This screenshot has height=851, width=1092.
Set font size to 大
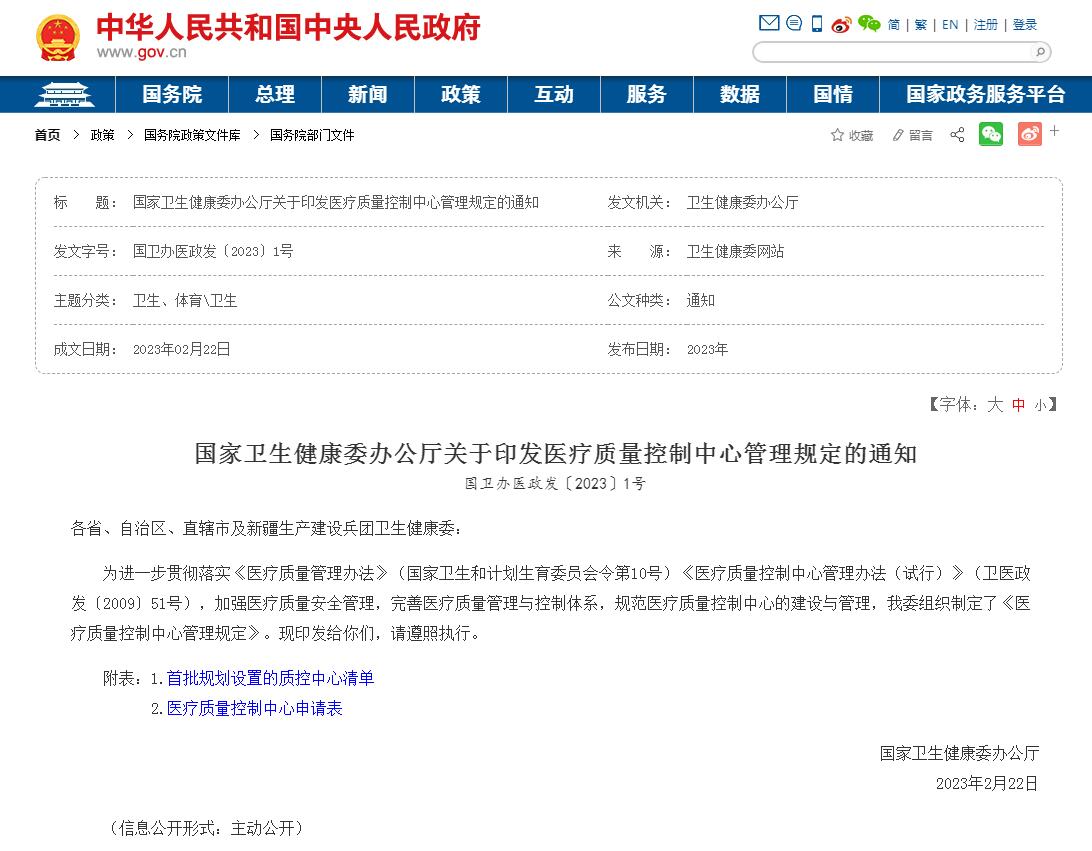995,405
